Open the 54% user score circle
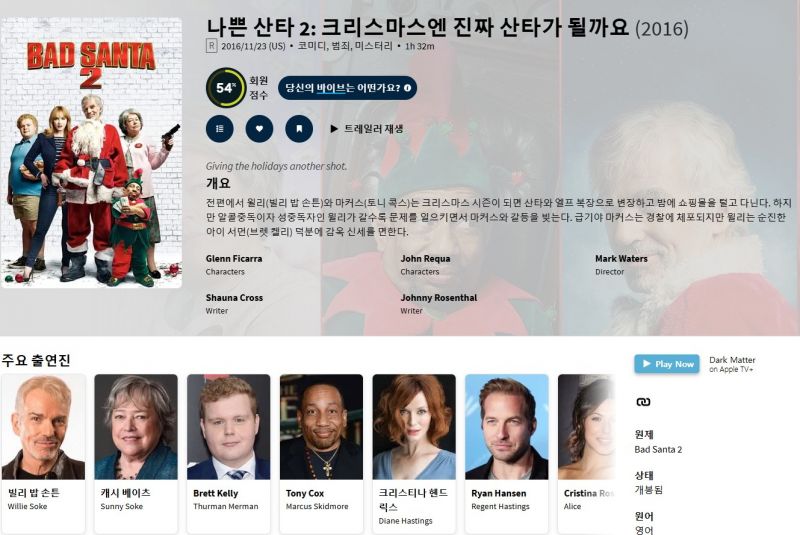Screen dimensions: 800x535 (x=226, y=87)
